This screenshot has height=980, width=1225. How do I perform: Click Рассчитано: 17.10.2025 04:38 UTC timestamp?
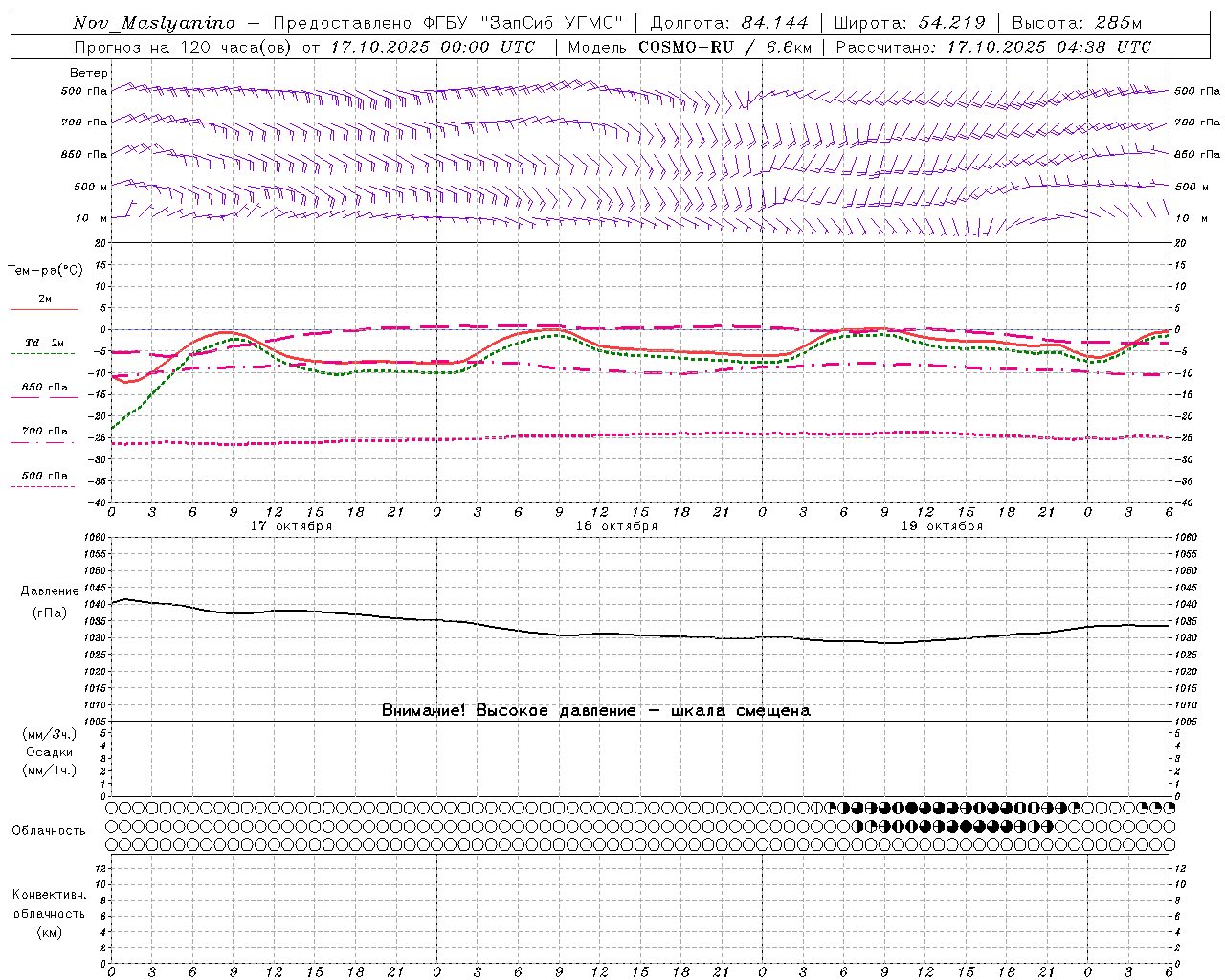(993, 47)
